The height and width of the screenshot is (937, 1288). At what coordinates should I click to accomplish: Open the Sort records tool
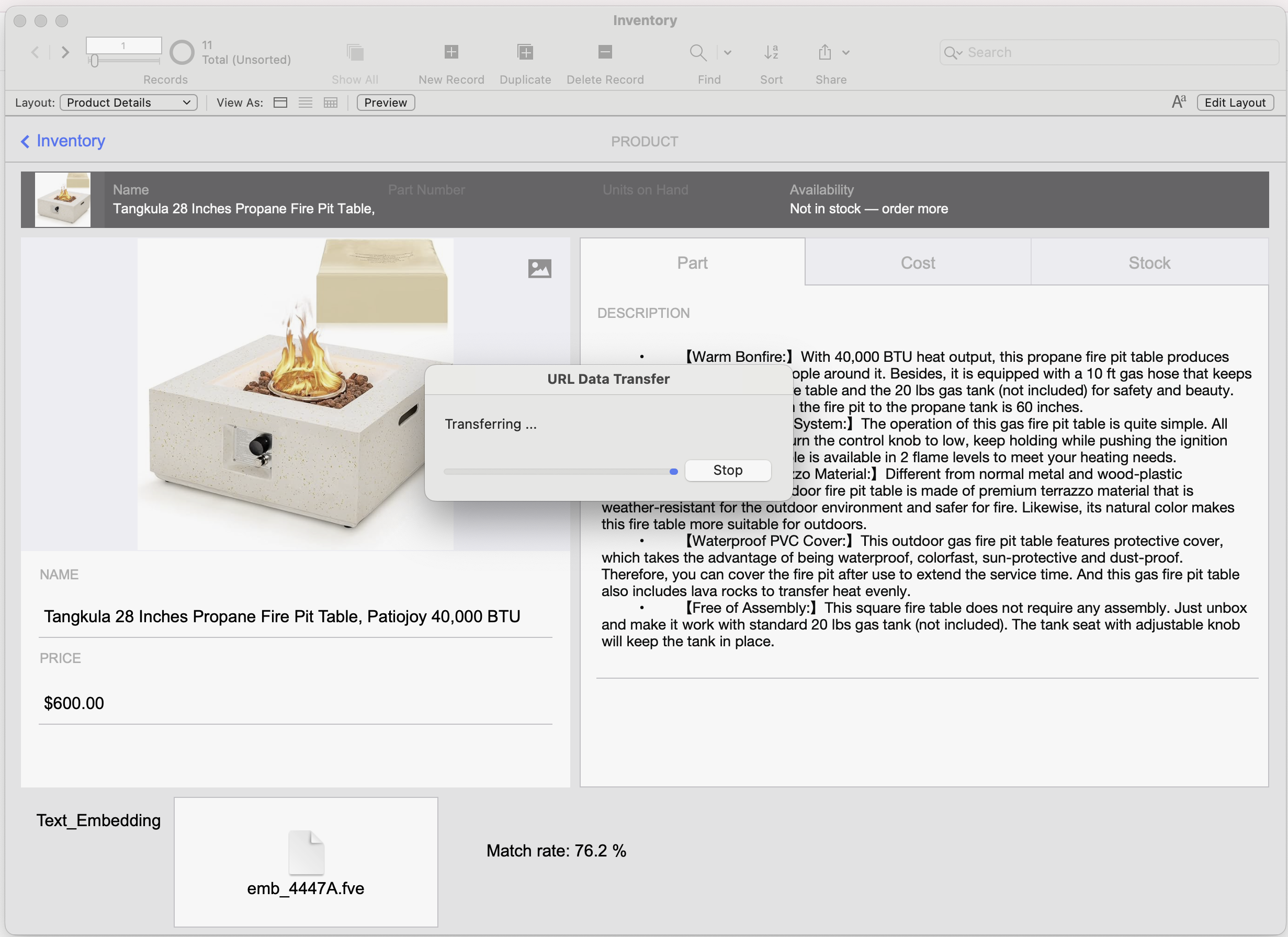[771, 53]
